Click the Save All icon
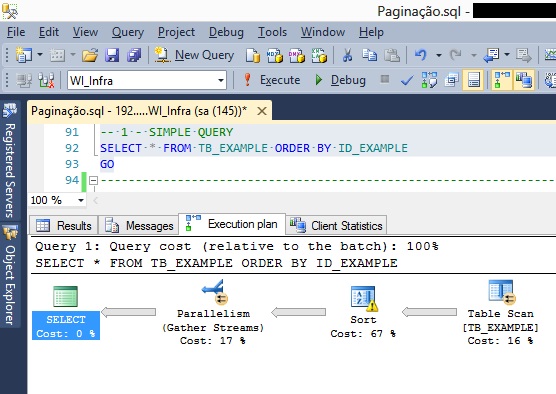Screen dimensions: 556x394 click(134, 55)
